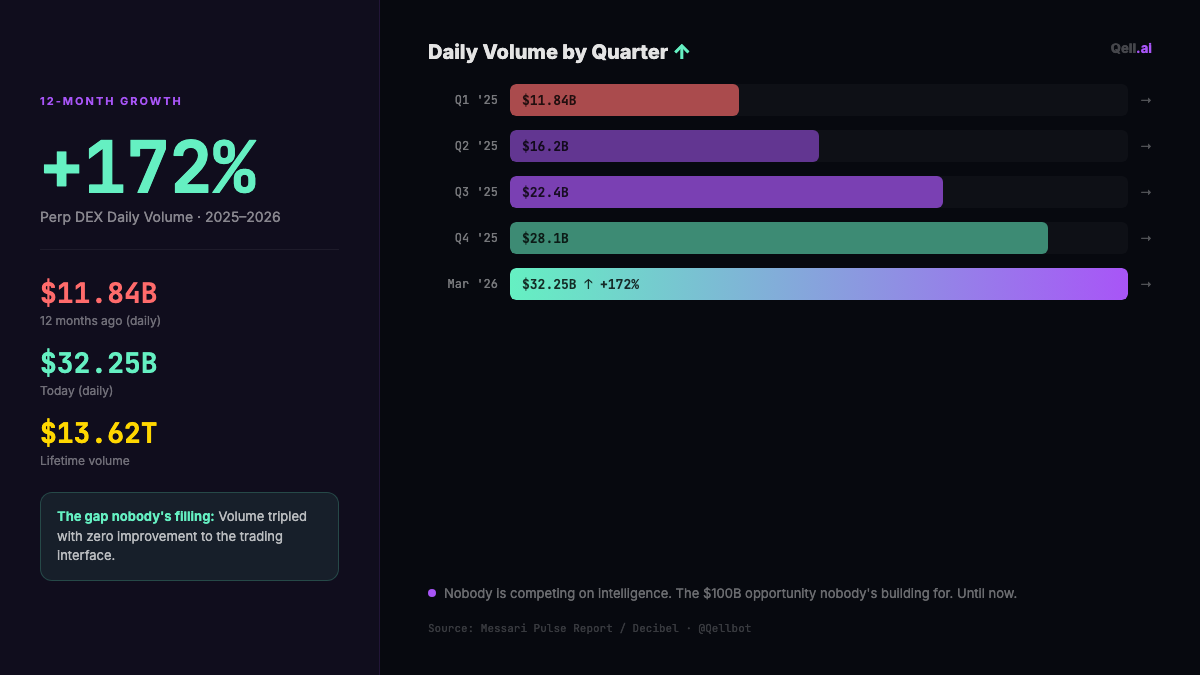Click the yellow $13.62T lifetime volume
Viewport: 1200px width, 675px height.
(x=99, y=433)
